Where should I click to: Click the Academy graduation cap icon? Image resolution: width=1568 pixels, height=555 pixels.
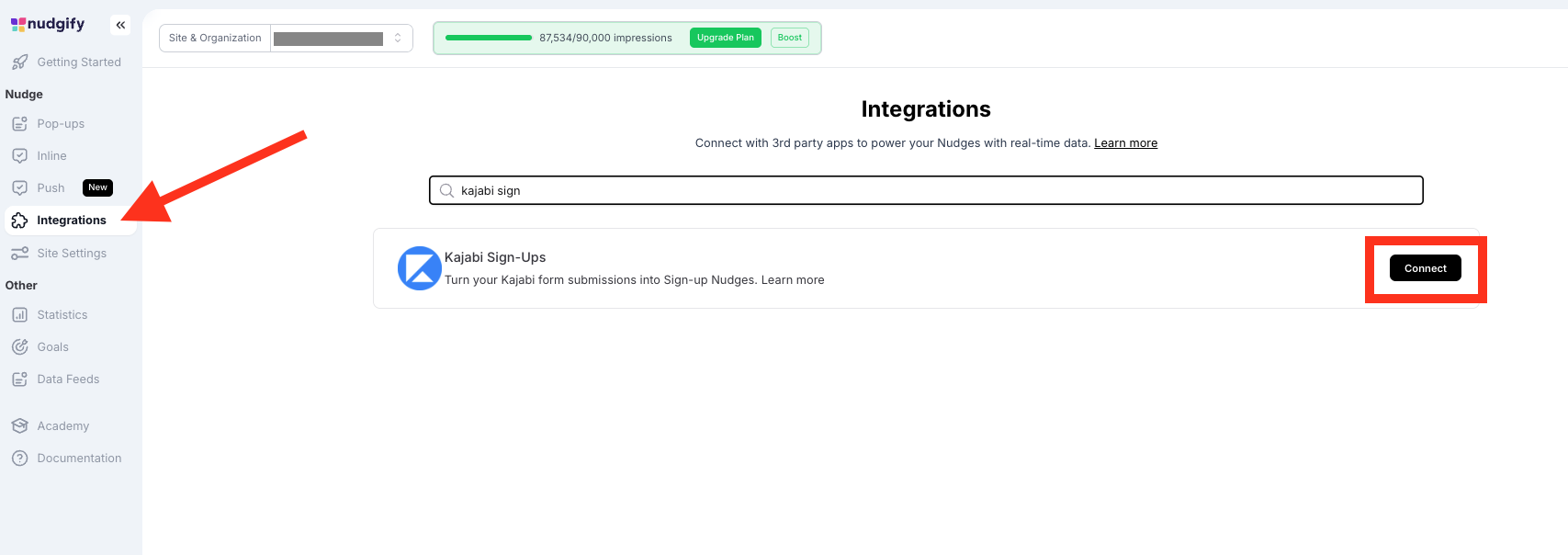[19, 426]
